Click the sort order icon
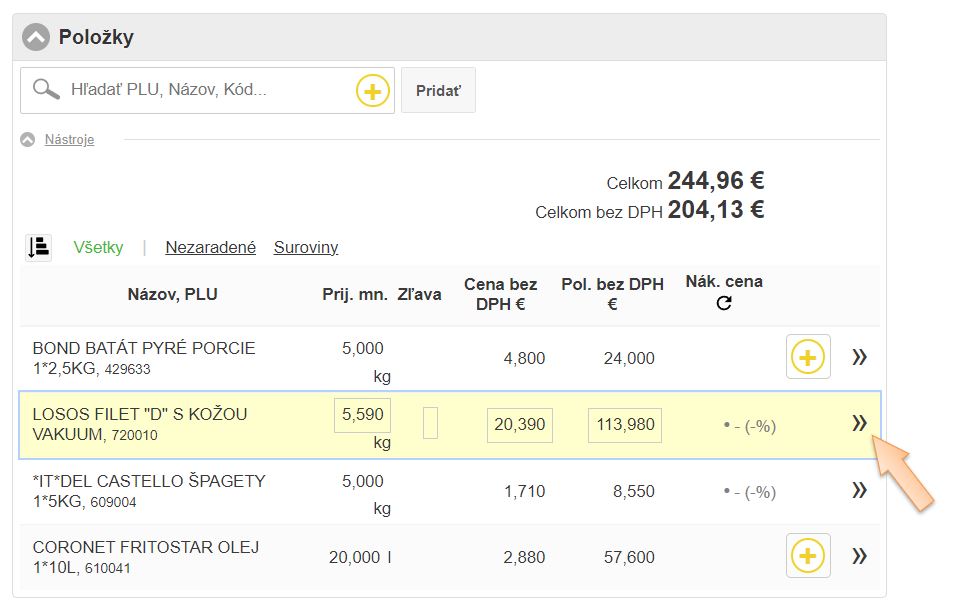 [x=39, y=247]
